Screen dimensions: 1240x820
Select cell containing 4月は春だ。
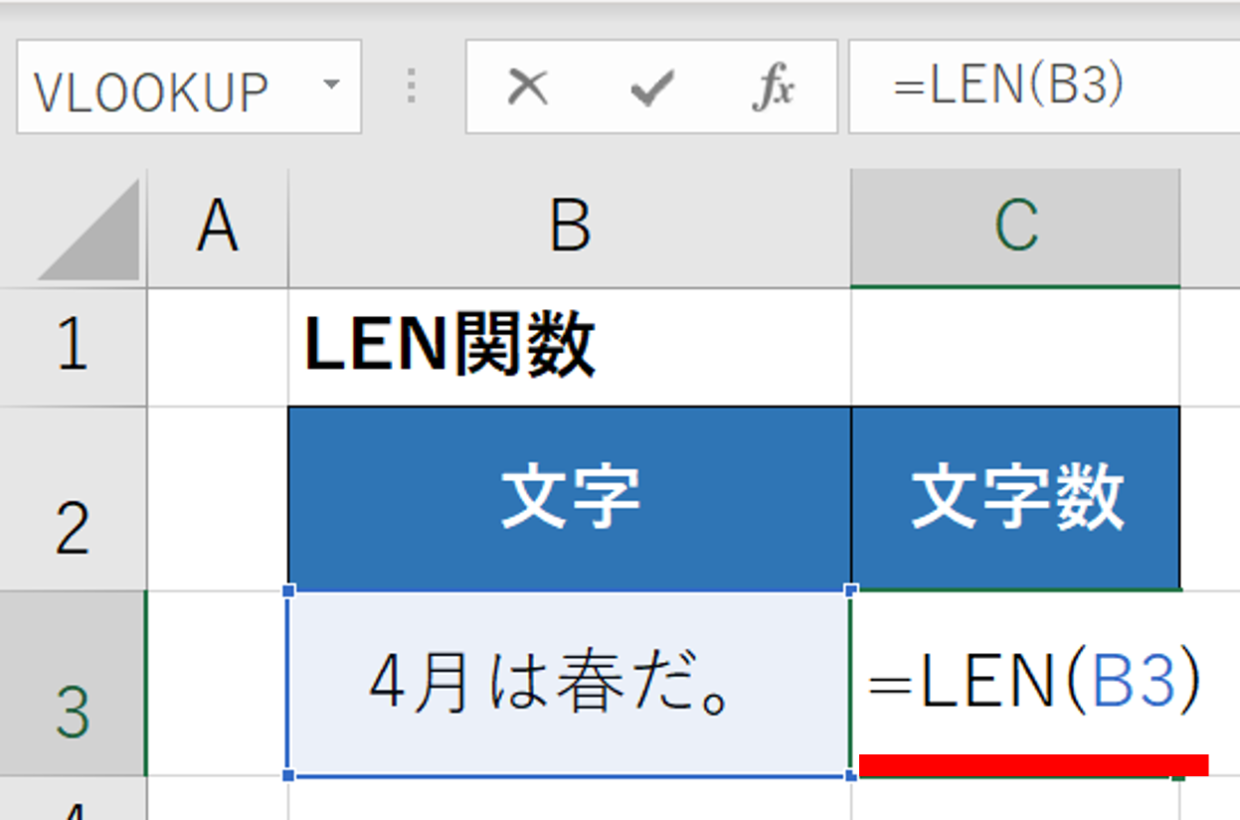(570, 683)
